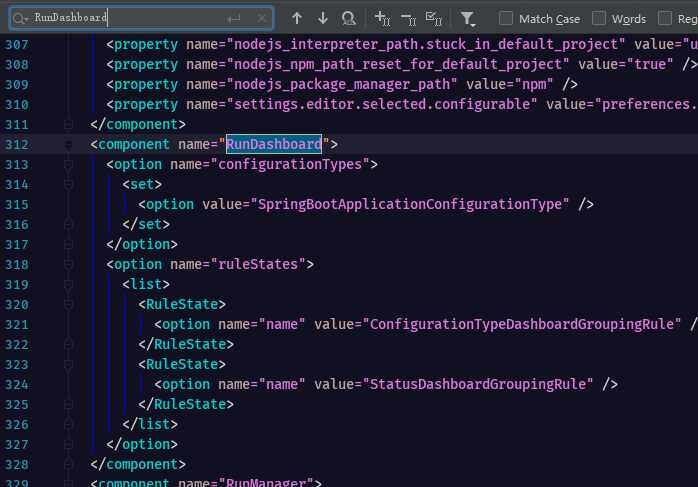Unselect the last occurrence
The width and height of the screenshot is (698, 487).
(x=408, y=19)
